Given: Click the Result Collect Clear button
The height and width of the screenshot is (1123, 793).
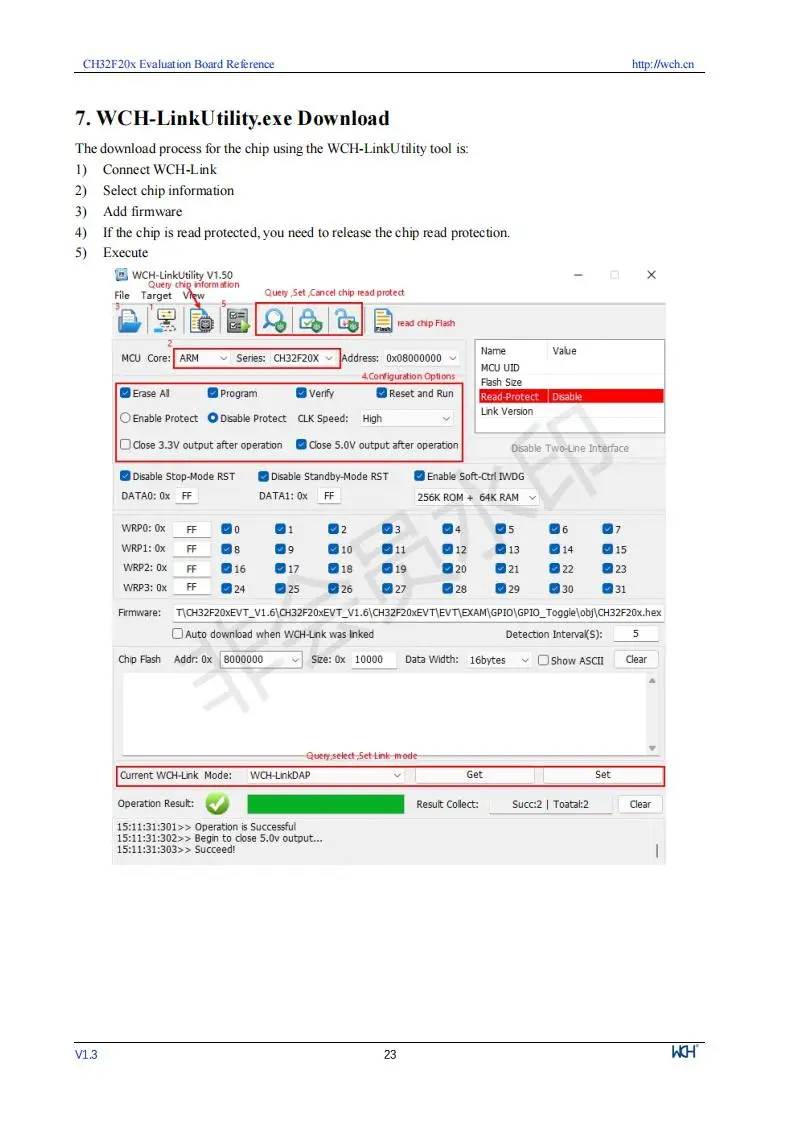Looking at the screenshot, I should (640, 804).
